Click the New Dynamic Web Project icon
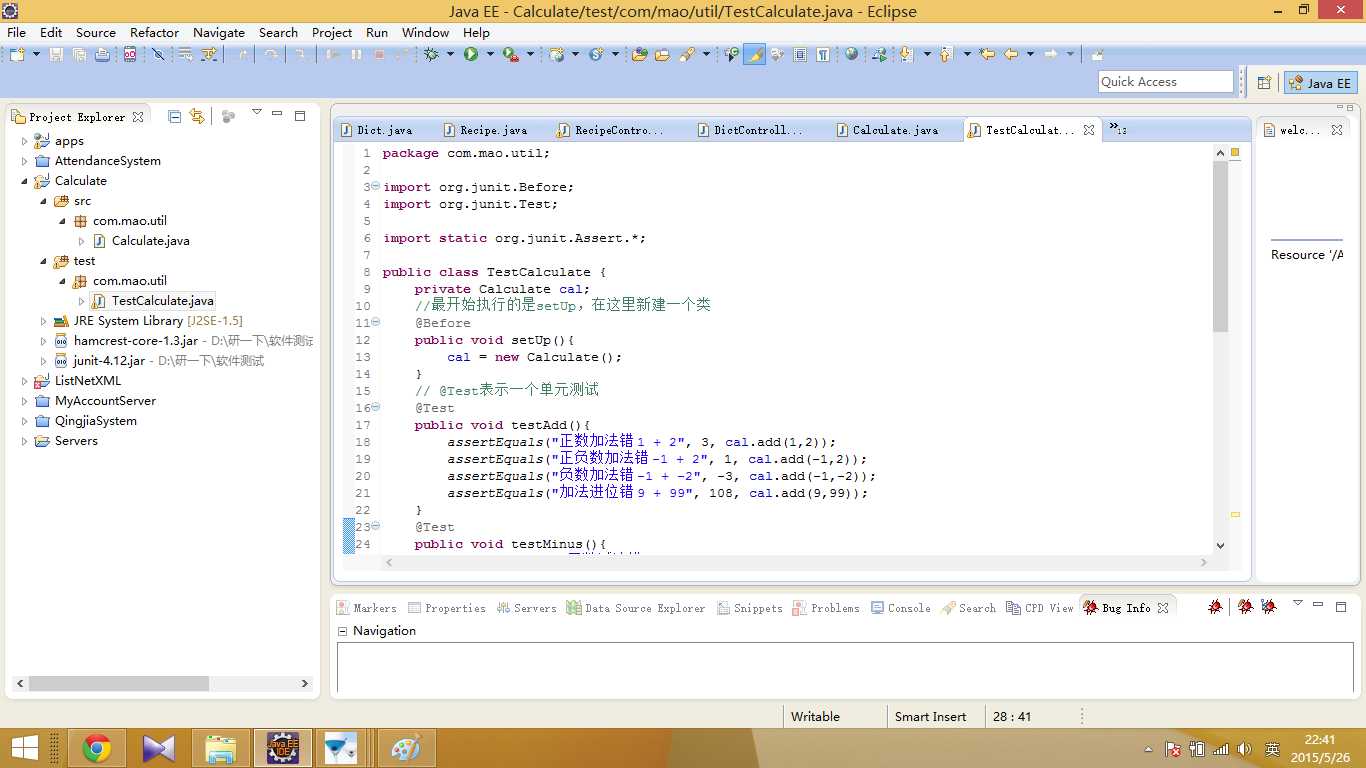The image size is (1366, 768). coord(556,55)
